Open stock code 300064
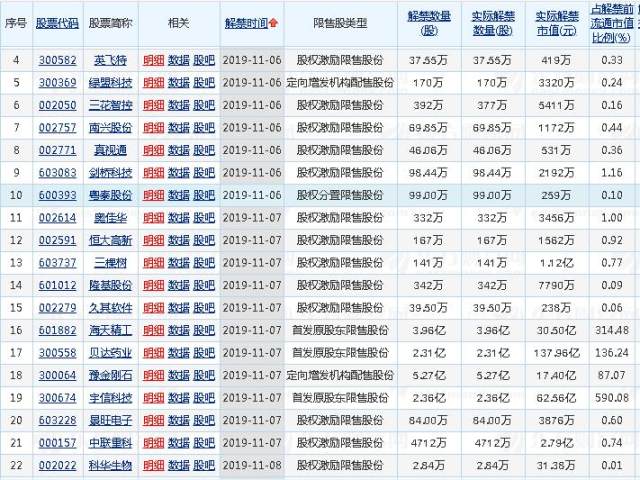 click(x=58, y=375)
